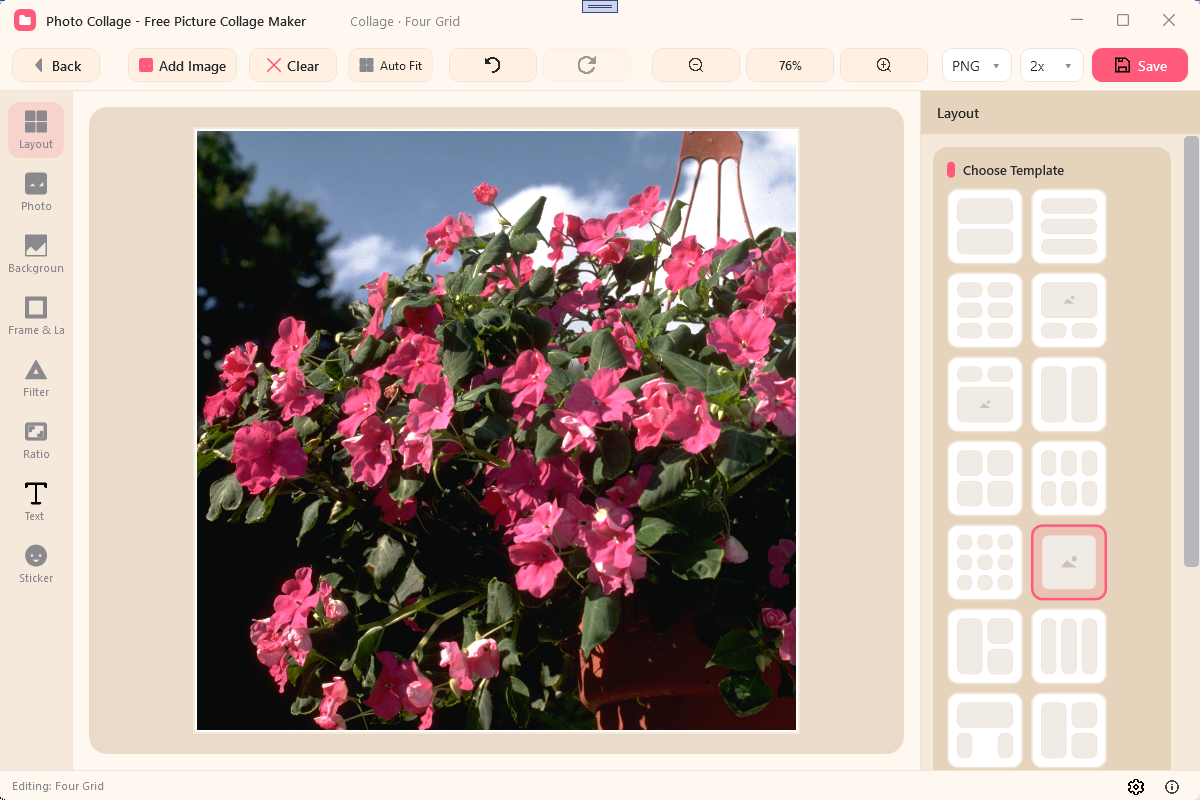
Task: Choose the two-column three-row grid template
Action: tap(985, 310)
